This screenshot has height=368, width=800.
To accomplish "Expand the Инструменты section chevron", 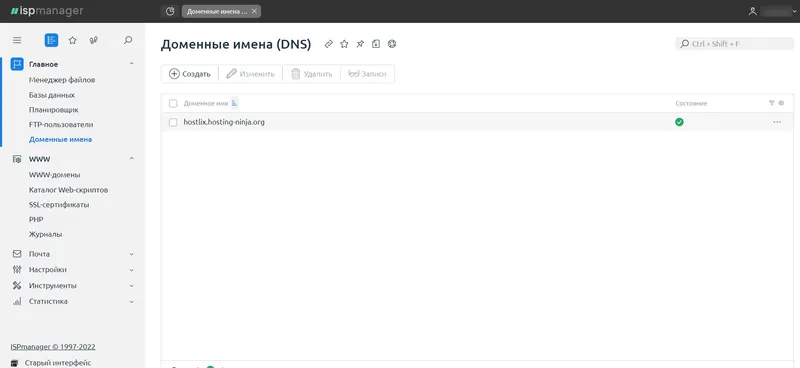I will click(x=132, y=286).
